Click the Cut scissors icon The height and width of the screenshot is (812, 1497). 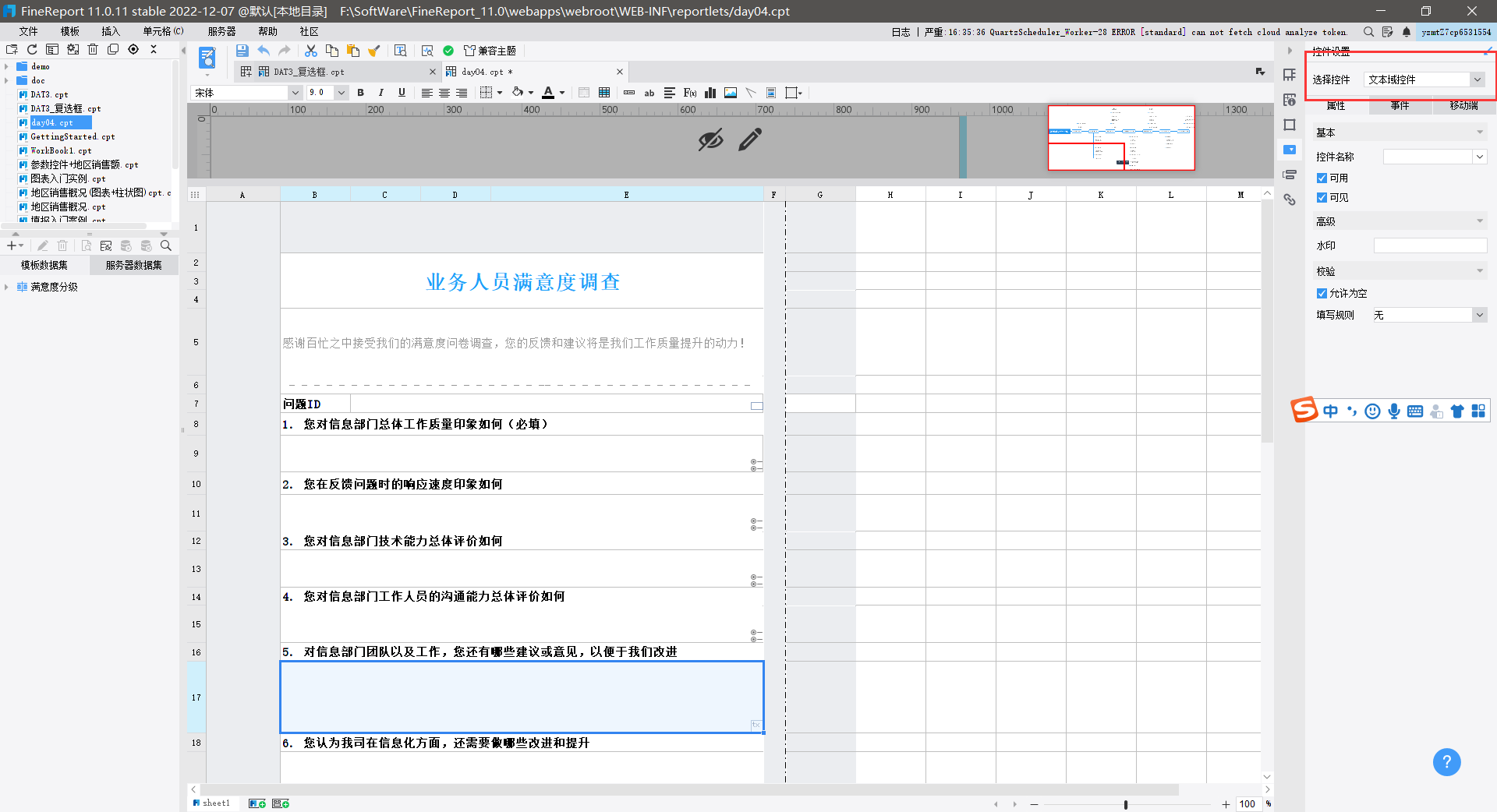pyautogui.click(x=310, y=51)
